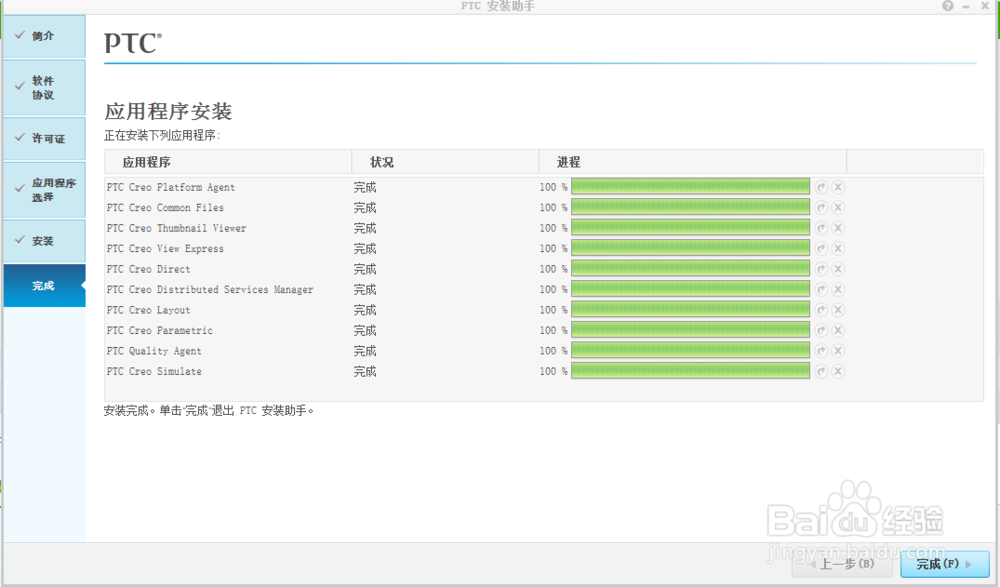The image size is (1000, 587).
Task: Go to the 简介 step
Action: (x=44, y=36)
